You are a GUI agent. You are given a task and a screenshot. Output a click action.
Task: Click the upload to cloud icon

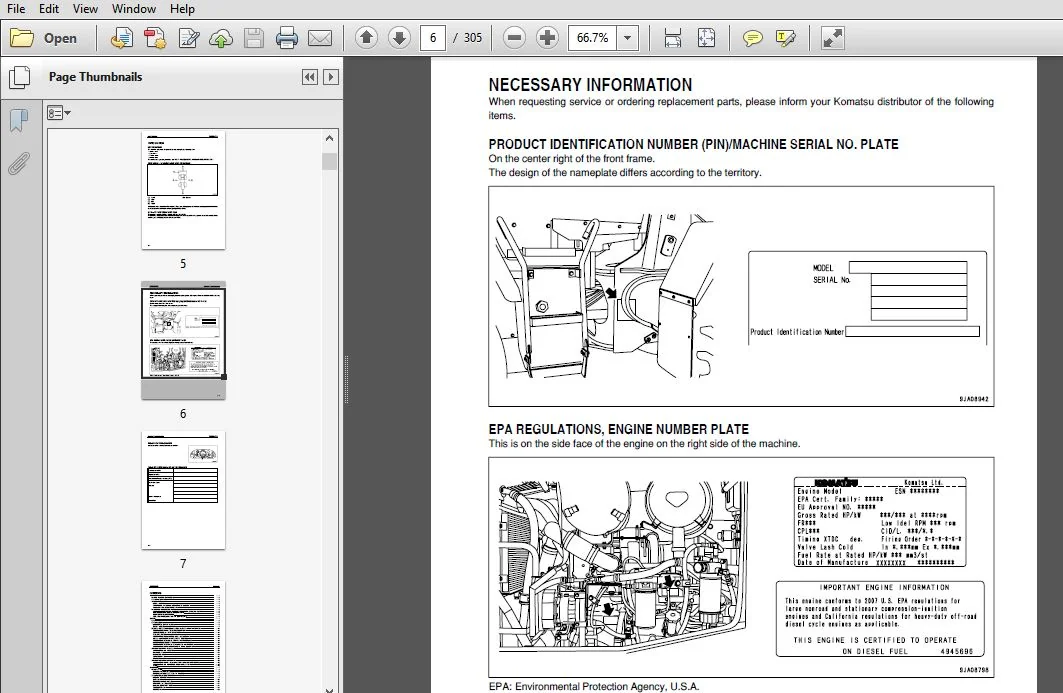tap(220, 38)
